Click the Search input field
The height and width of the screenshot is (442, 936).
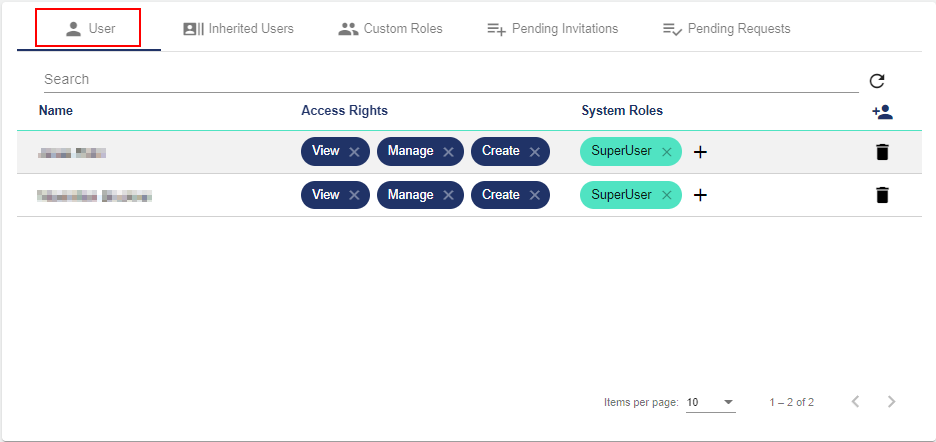(x=450, y=79)
